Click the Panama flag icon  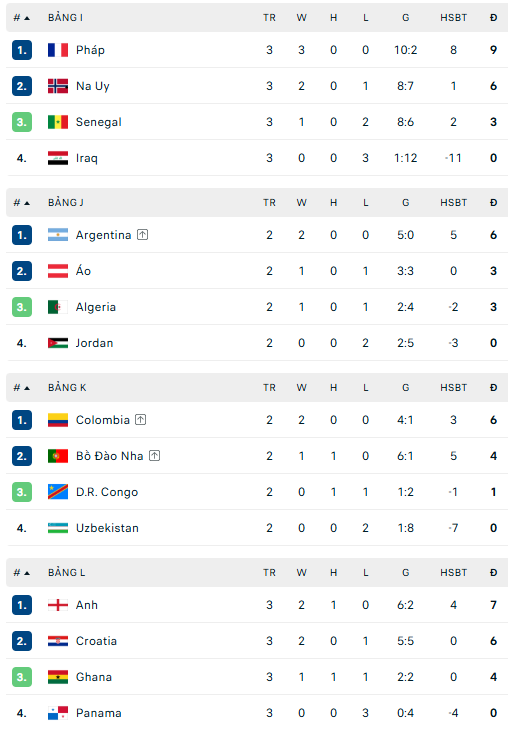pyautogui.click(x=58, y=713)
